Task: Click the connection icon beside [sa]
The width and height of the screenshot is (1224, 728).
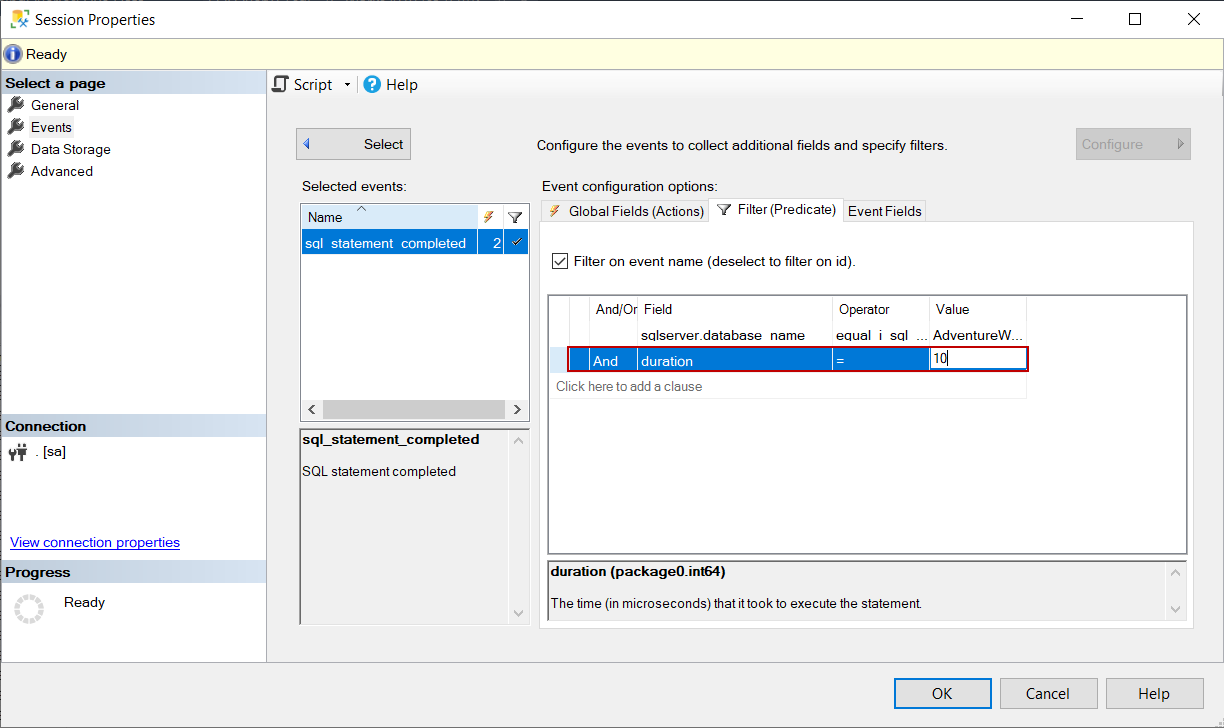Action: click(x=18, y=452)
